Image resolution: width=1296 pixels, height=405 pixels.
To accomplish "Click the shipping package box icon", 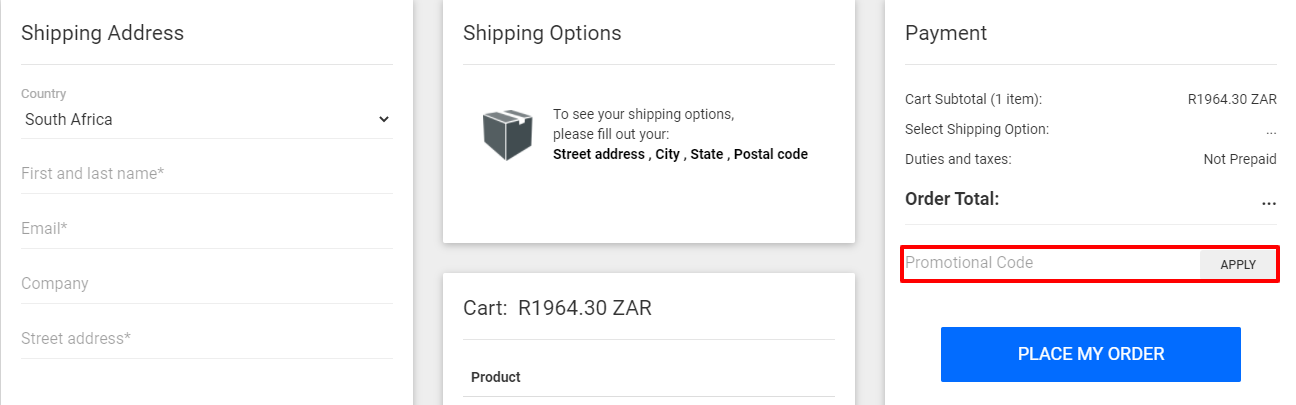I will [508, 135].
